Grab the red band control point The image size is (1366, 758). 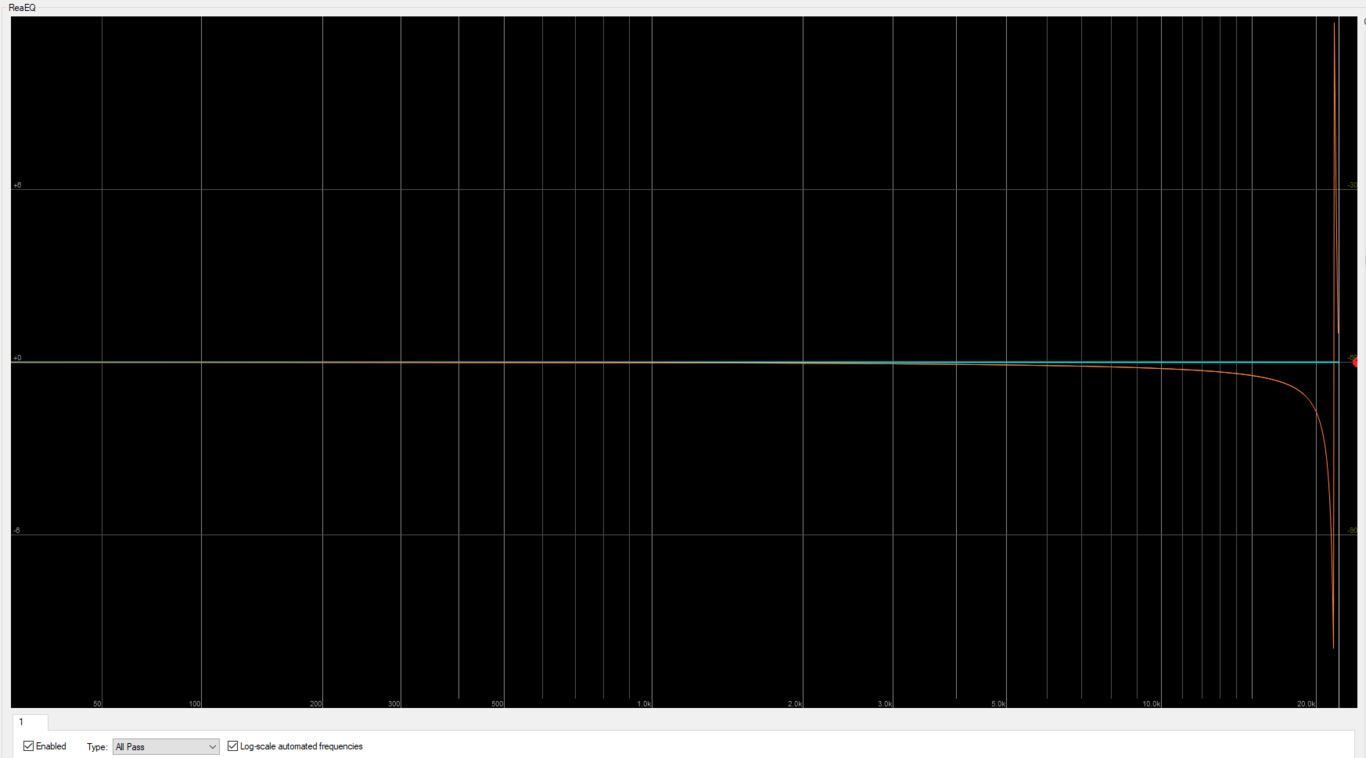tap(1356, 362)
